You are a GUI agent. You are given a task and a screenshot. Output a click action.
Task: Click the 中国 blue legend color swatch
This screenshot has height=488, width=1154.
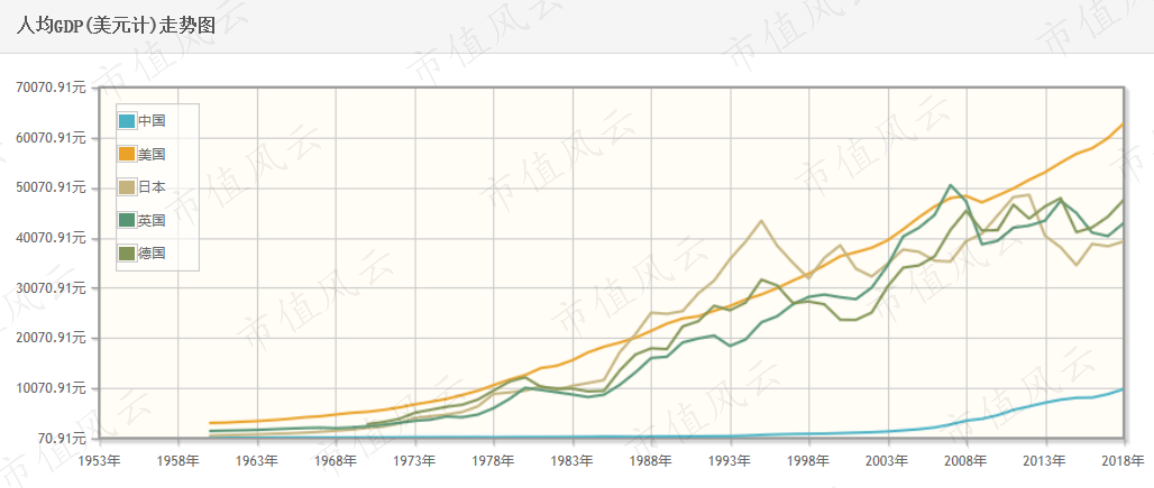[127, 121]
